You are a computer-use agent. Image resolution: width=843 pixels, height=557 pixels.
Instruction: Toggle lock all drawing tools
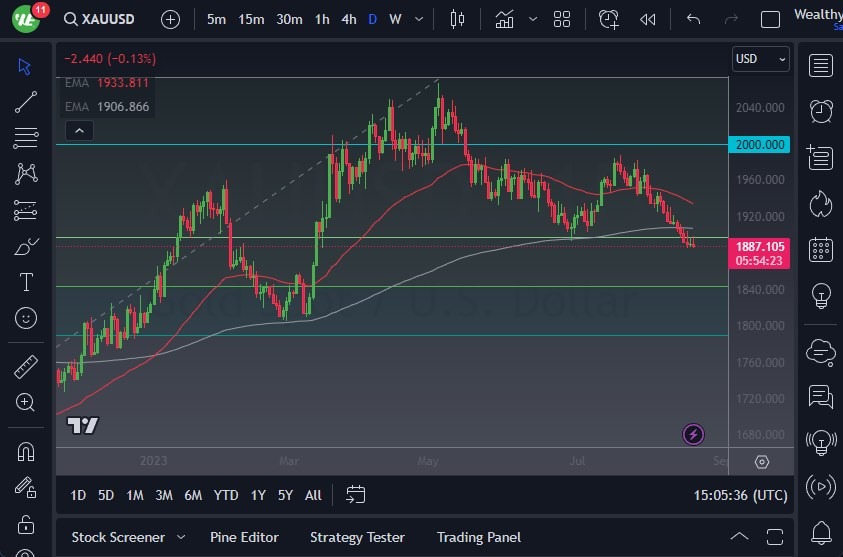[26, 524]
